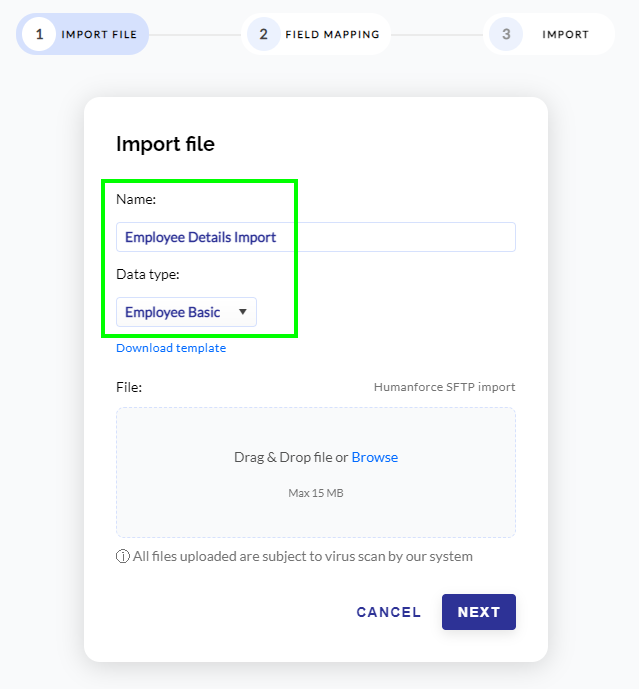Jump to the final Import step

565,34
